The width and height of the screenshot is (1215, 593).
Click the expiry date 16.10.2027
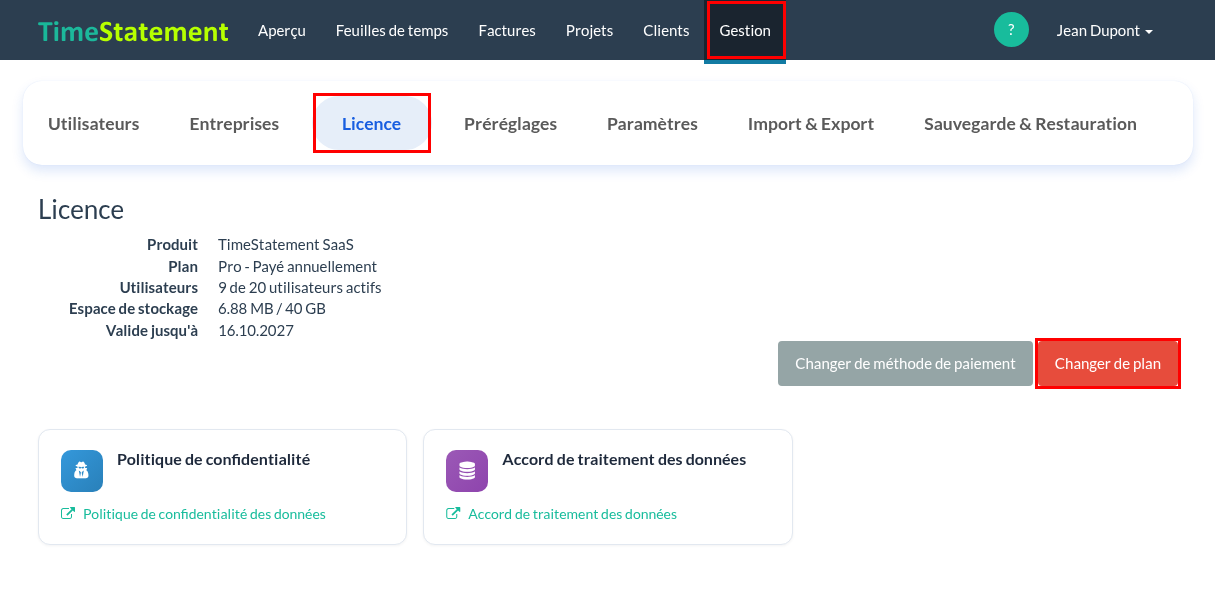[256, 331]
